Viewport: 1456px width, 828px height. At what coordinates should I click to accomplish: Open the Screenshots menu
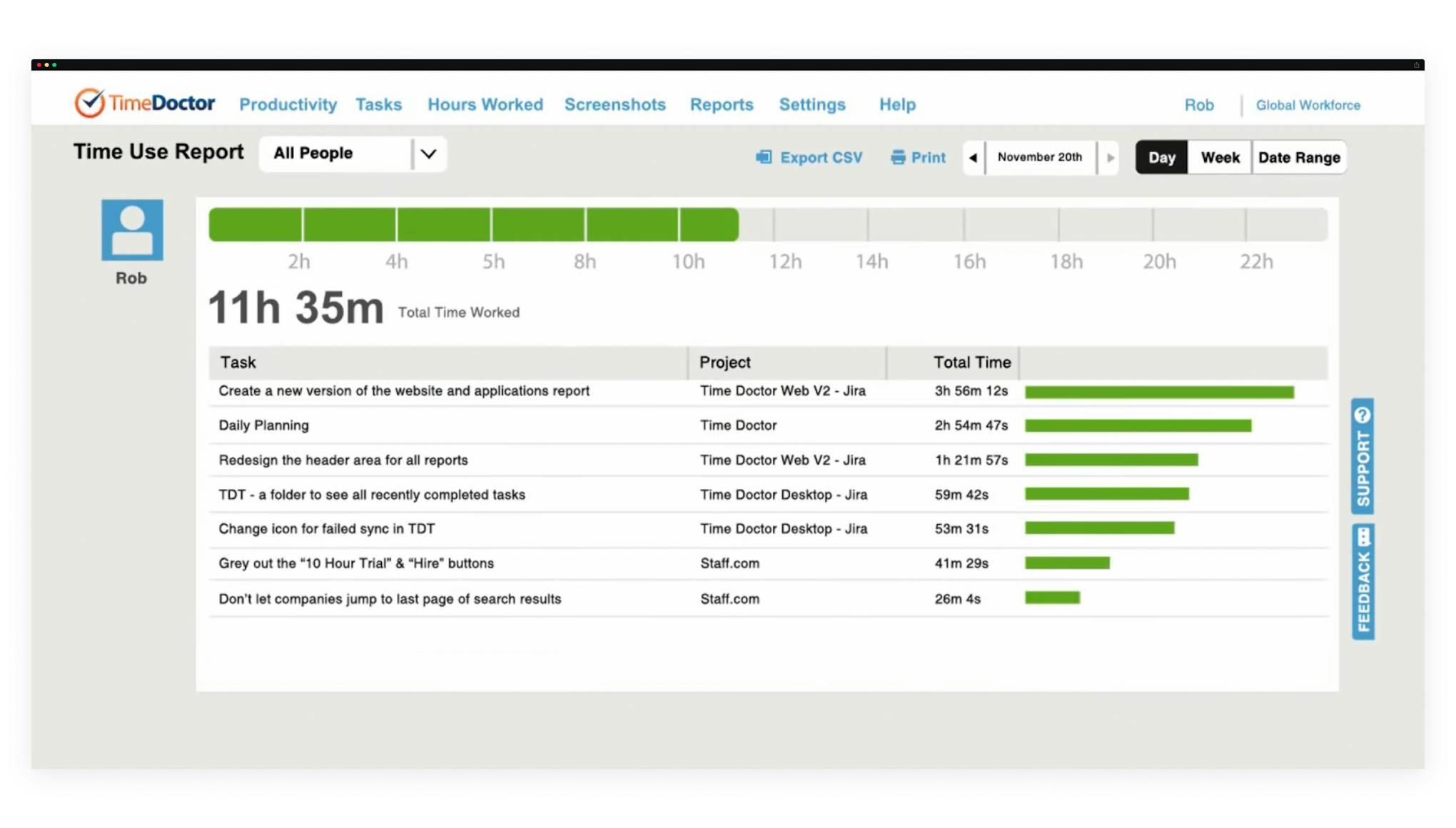pyautogui.click(x=615, y=104)
